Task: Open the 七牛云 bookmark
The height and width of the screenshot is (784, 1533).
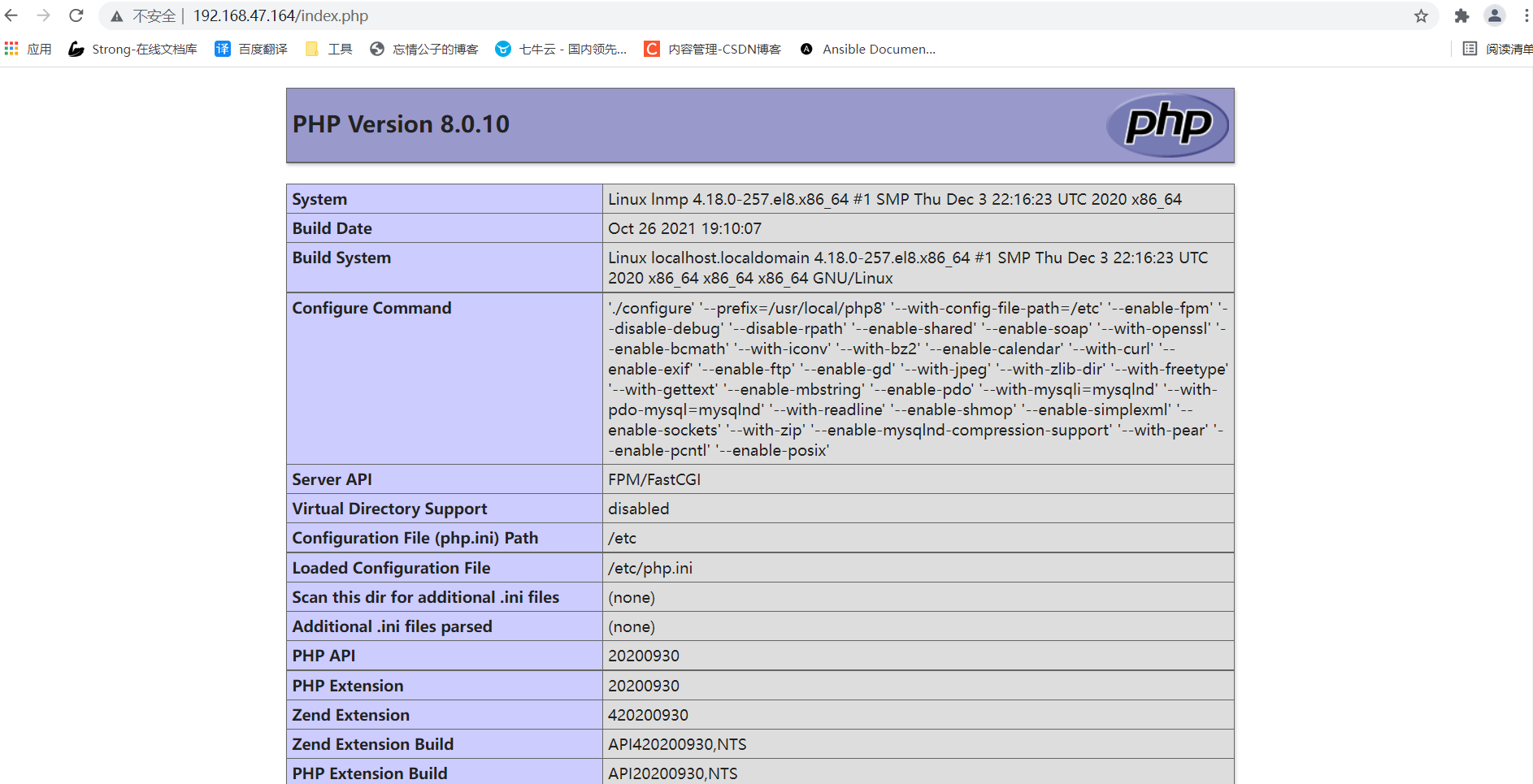Action: 561,49
